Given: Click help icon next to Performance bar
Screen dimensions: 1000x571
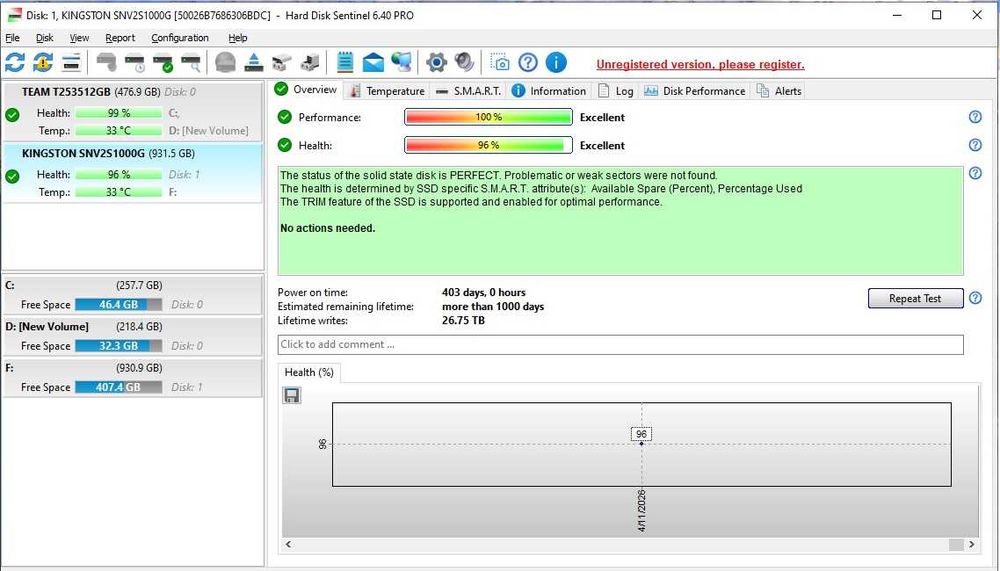Looking at the screenshot, I should [x=975, y=117].
